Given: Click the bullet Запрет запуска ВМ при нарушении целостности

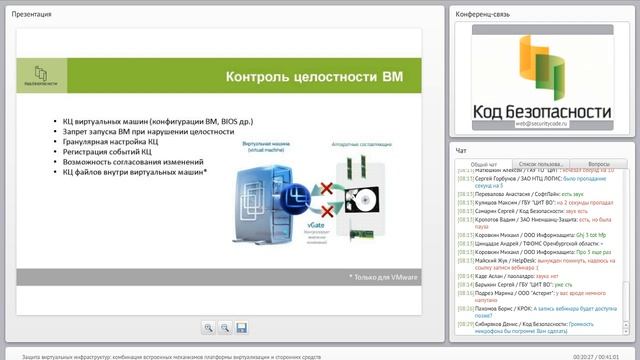Looking at the screenshot, I should point(148,131).
